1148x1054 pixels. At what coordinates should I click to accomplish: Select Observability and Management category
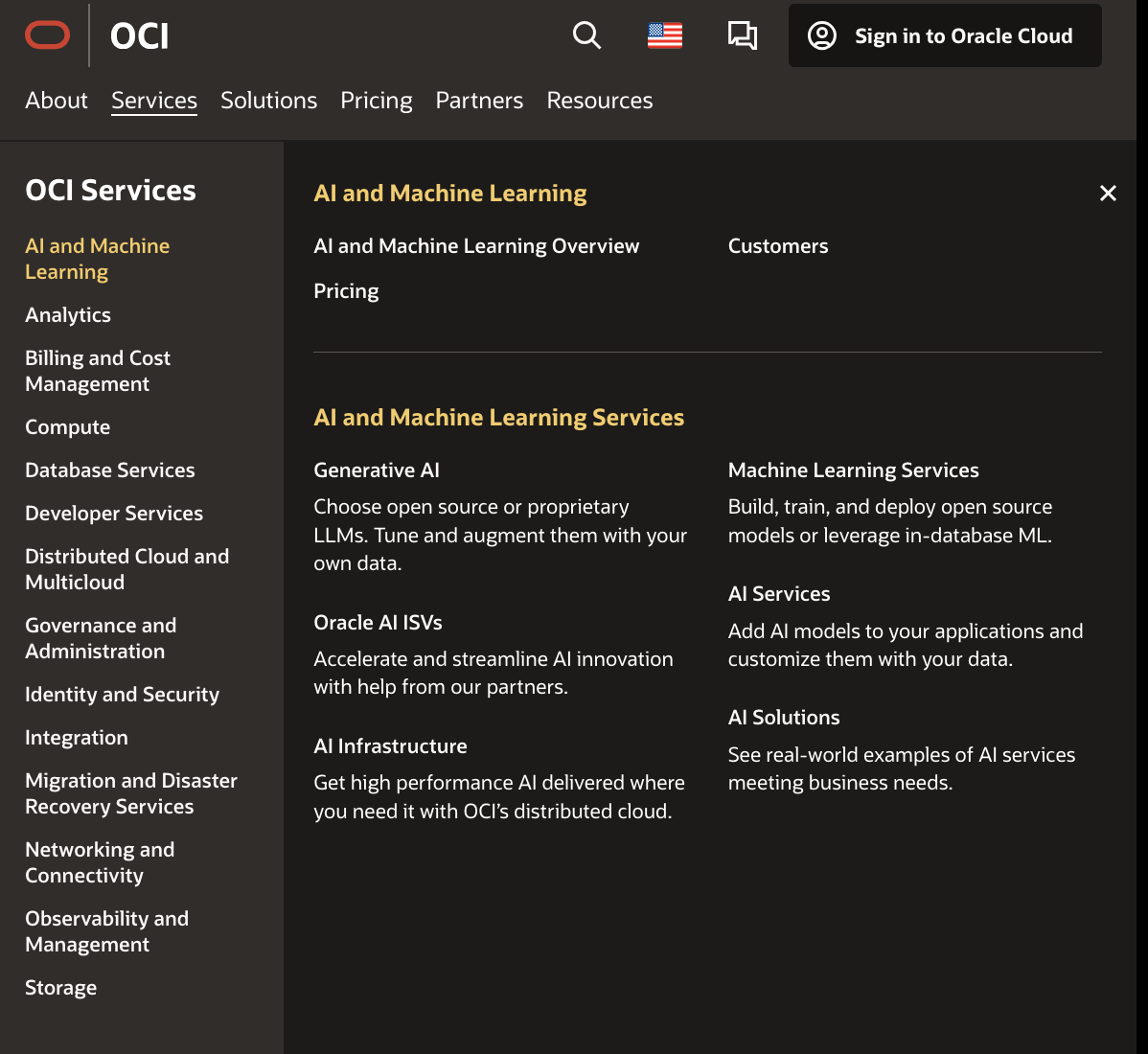pyautogui.click(x=107, y=931)
